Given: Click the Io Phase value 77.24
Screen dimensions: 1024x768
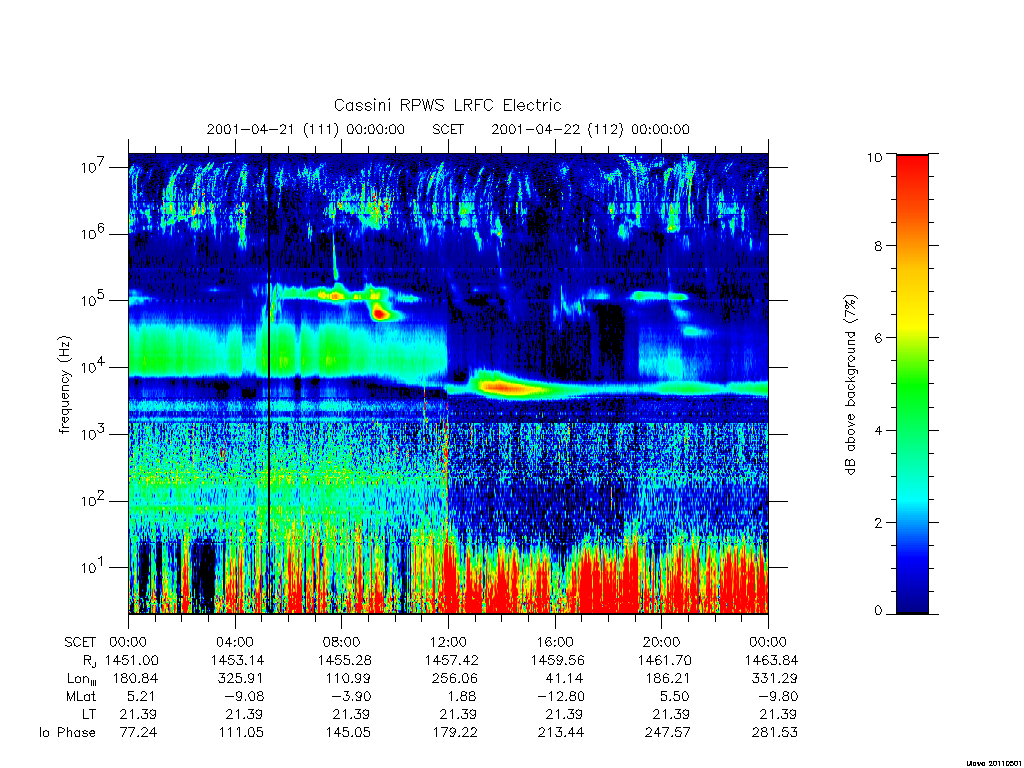Looking at the screenshot, I should pyautogui.click(x=138, y=733).
